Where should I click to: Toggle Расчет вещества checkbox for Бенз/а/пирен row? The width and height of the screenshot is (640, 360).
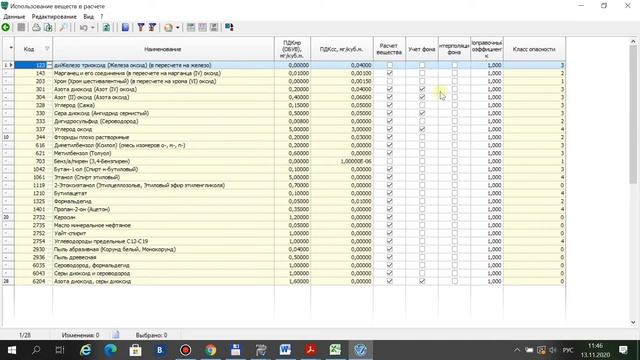[x=389, y=161]
